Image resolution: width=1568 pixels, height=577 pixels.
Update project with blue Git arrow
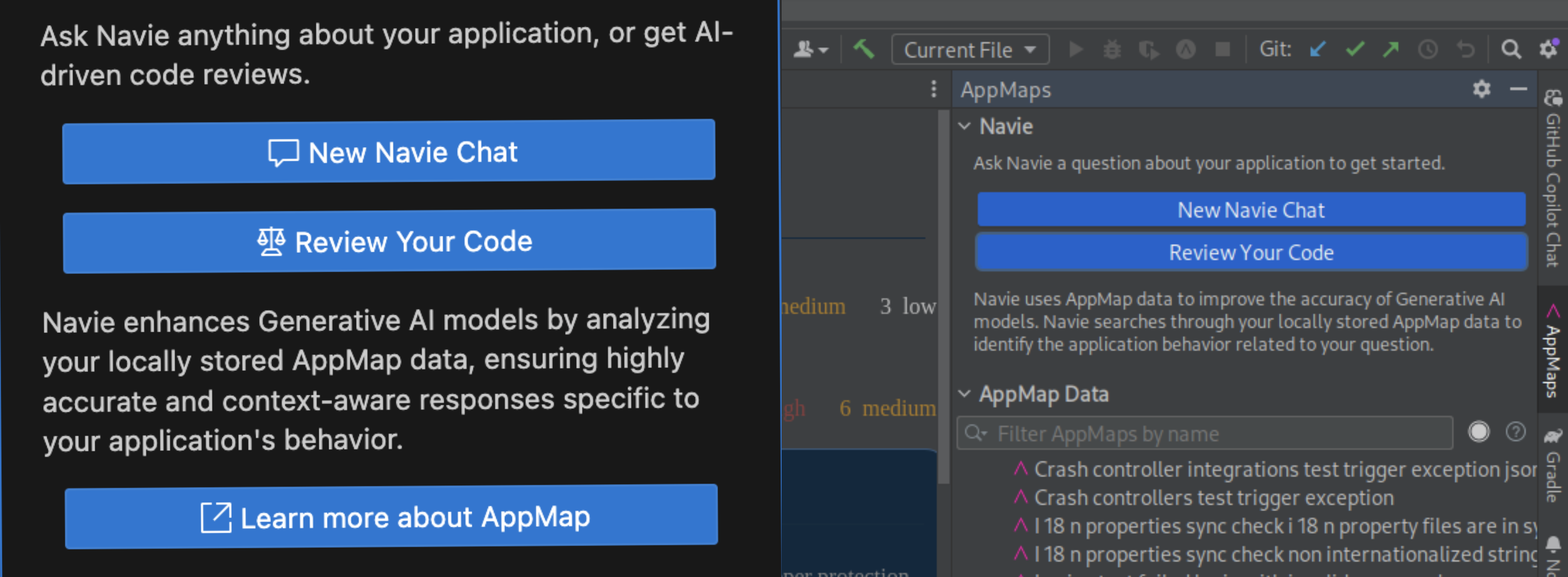[1318, 49]
